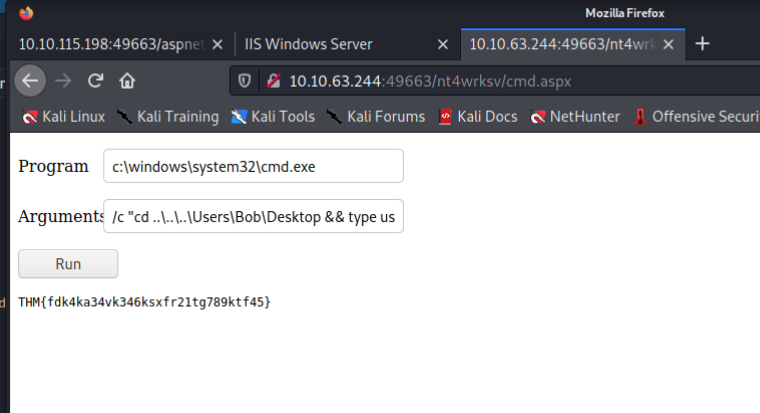The image size is (760, 413).
Task: Click into the Arguments text field
Action: pos(253,218)
